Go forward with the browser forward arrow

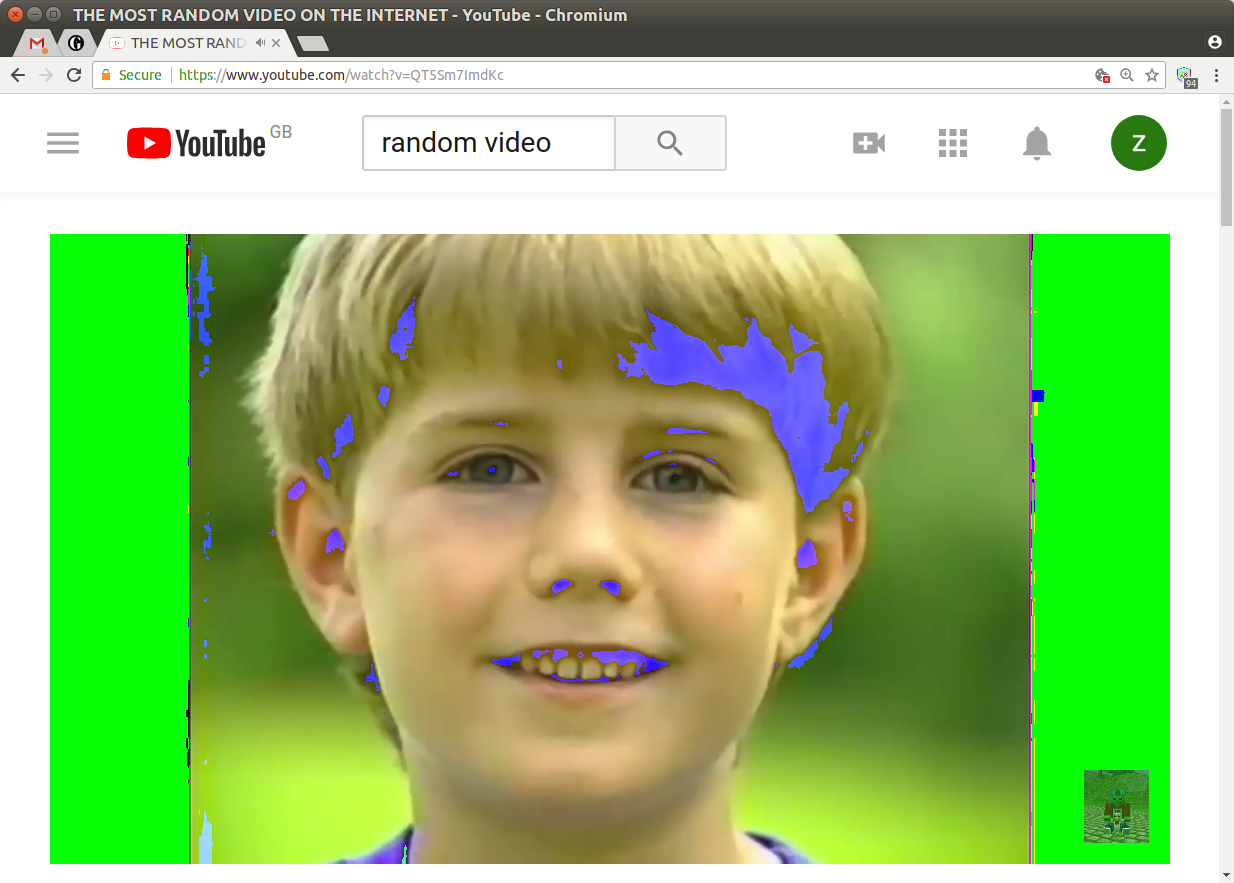click(x=45, y=75)
